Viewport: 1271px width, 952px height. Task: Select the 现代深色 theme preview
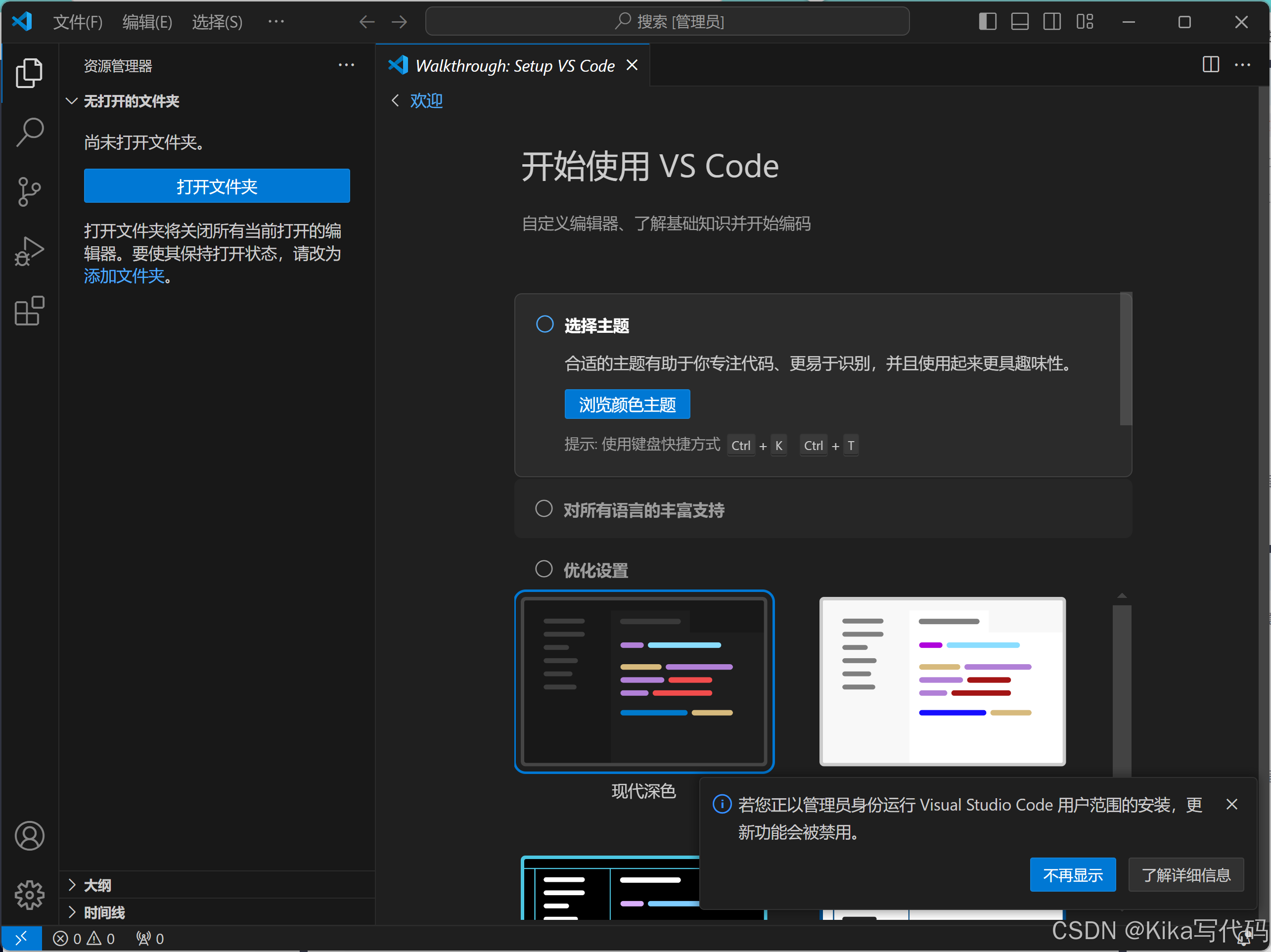click(x=645, y=681)
